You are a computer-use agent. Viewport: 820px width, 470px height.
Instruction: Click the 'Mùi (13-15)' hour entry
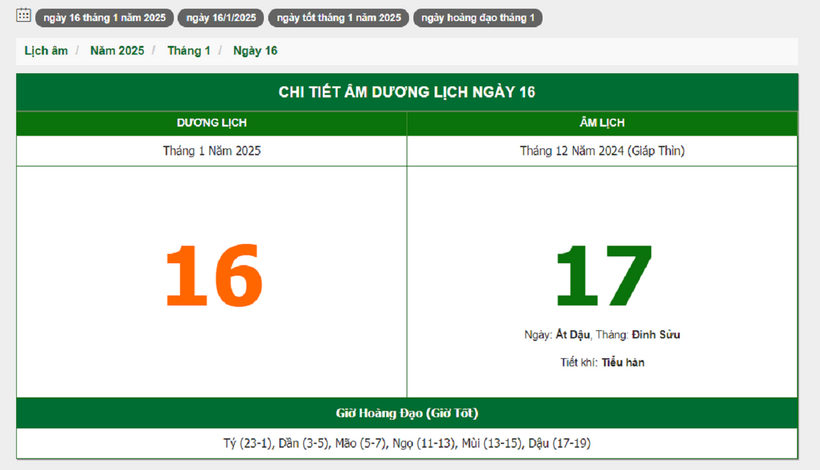(x=492, y=443)
